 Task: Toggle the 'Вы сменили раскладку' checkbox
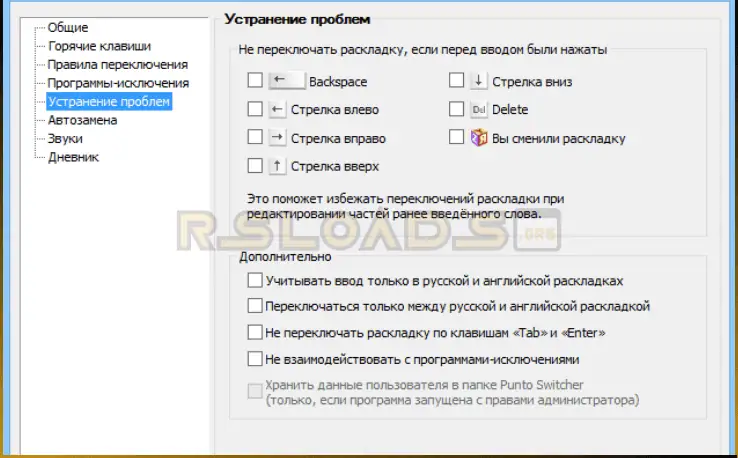456,137
